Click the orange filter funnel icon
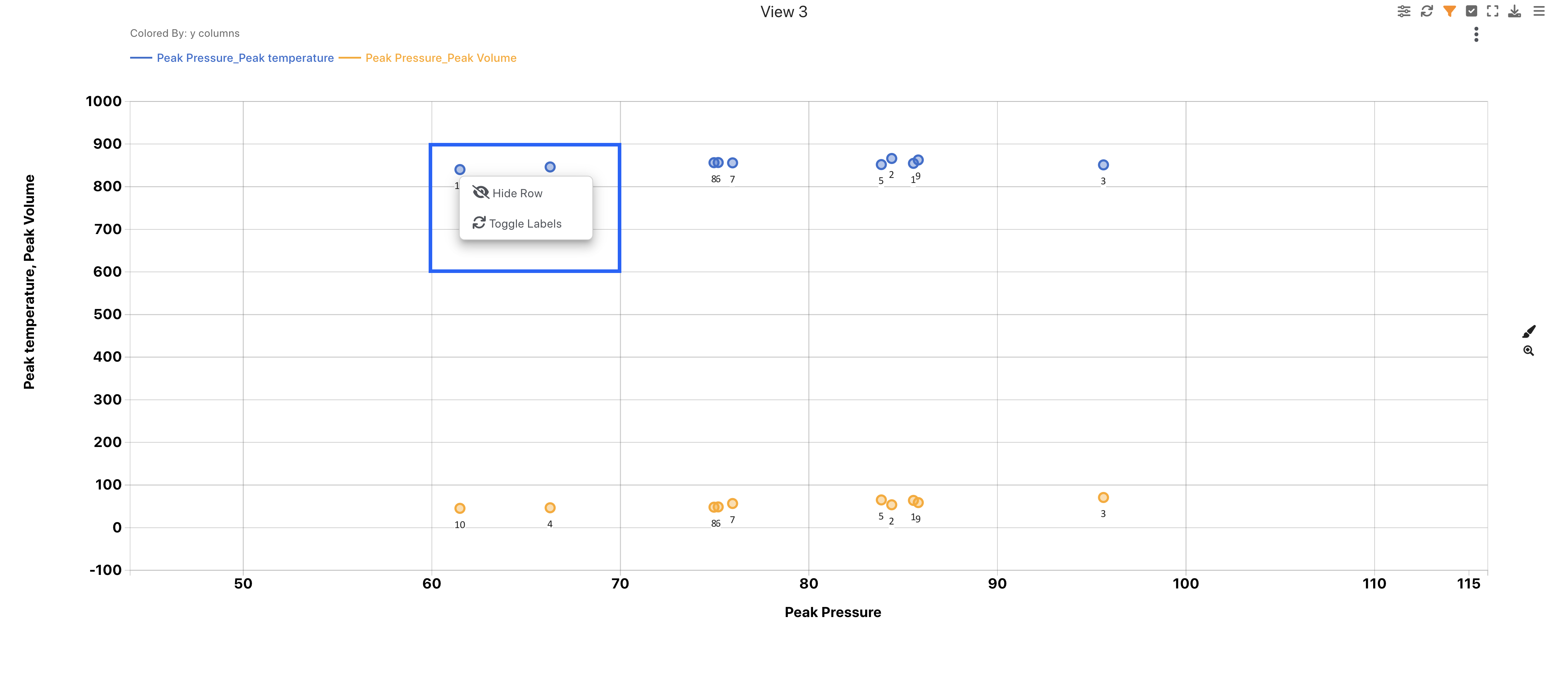This screenshot has width=1568, height=676. pos(1449,11)
